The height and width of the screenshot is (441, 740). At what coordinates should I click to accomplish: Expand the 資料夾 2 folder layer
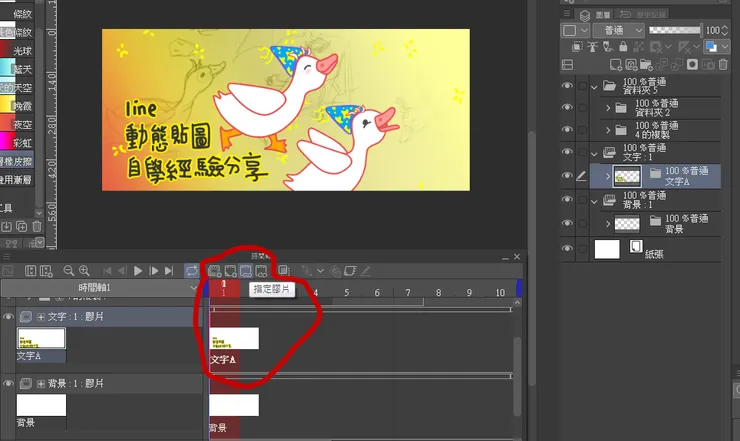coord(608,107)
